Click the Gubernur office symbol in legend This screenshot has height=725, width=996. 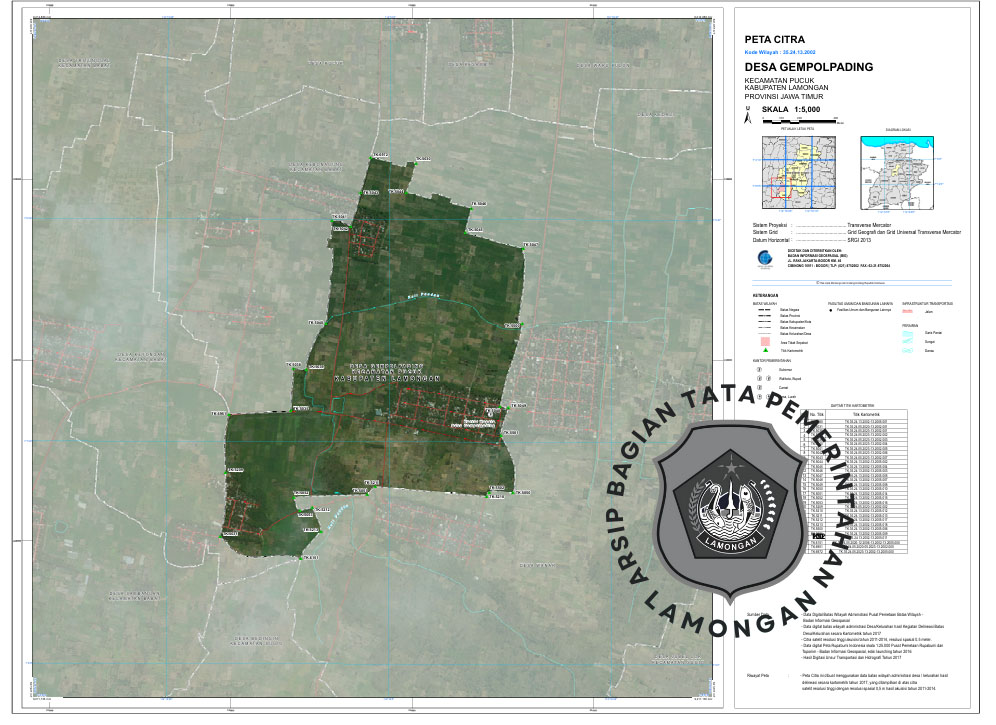click(759, 370)
